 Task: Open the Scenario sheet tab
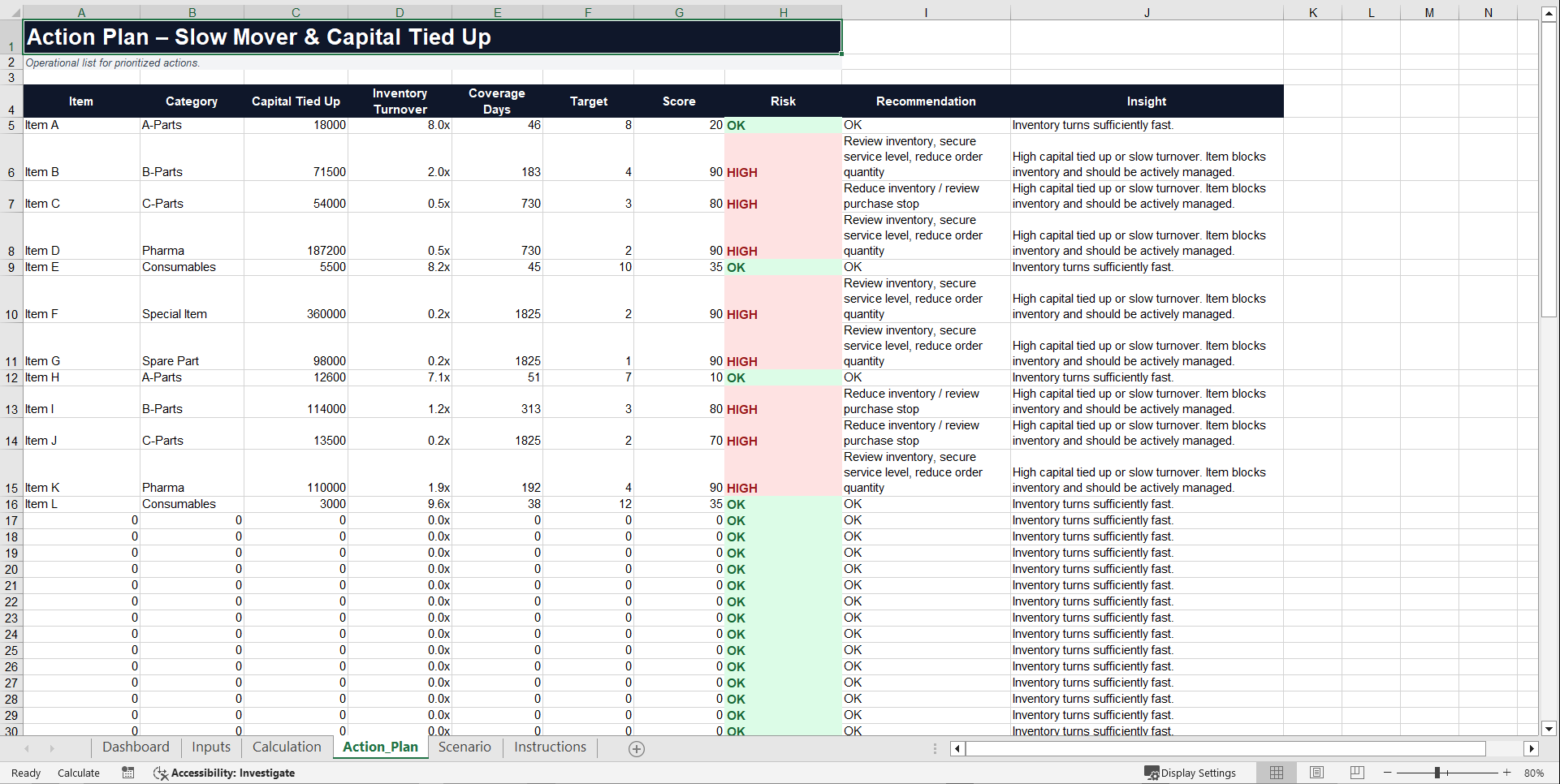[465, 747]
